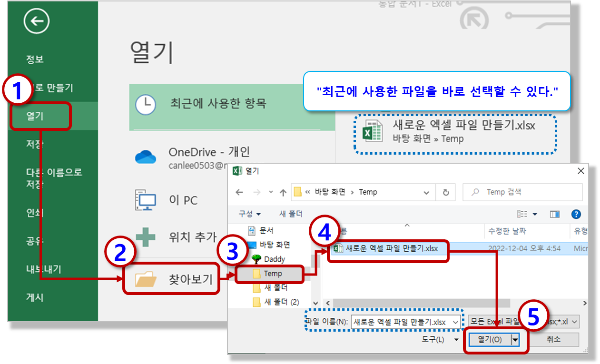Viewport: 600px width, 364px height.
Task: Click the forward arrow in the open dialog
Action: 257,192
